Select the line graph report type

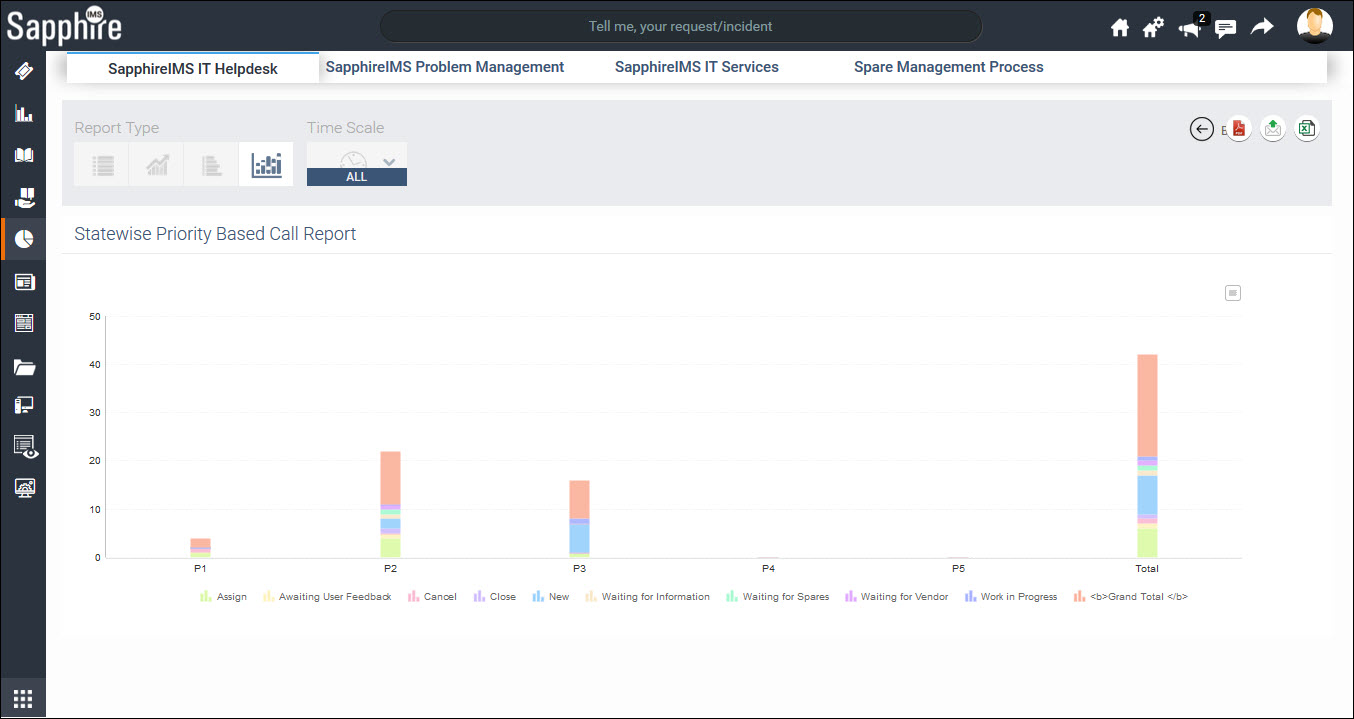pos(156,164)
